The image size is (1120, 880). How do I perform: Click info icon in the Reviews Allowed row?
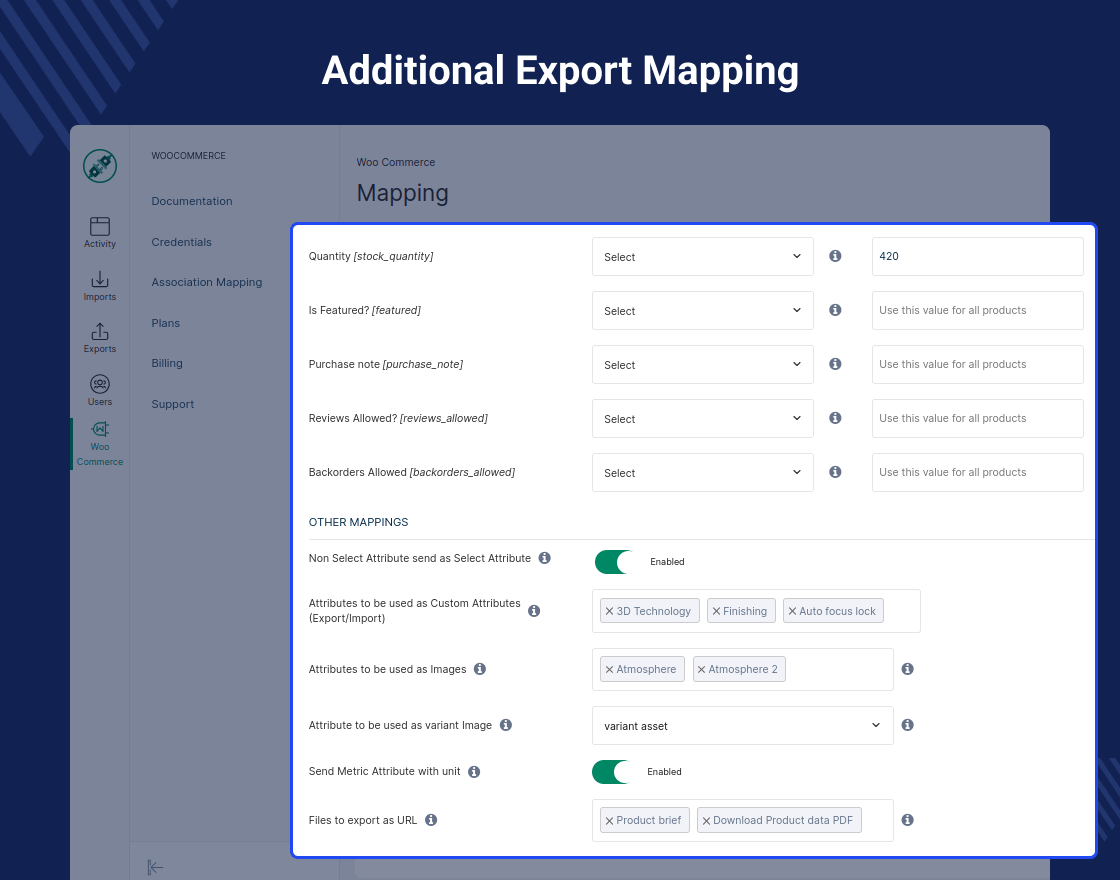point(835,418)
